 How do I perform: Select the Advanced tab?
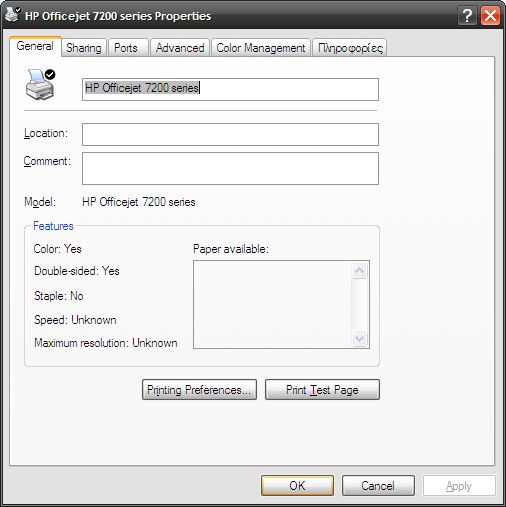[x=180, y=48]
